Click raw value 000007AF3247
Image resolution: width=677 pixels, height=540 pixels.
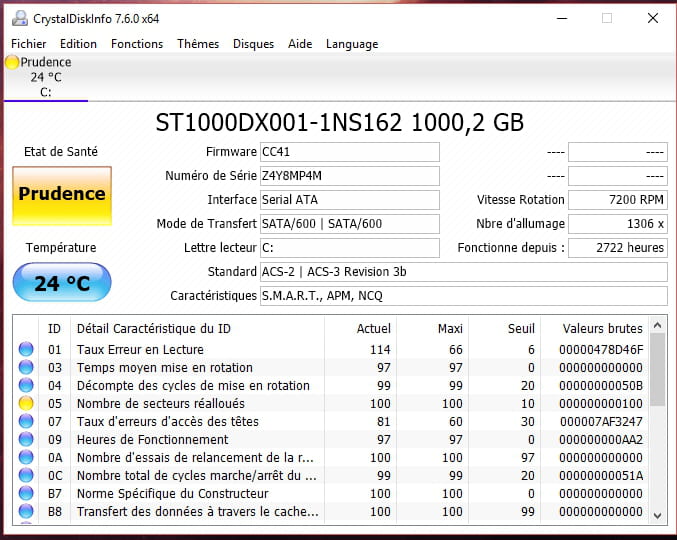[x=601, y=422]
